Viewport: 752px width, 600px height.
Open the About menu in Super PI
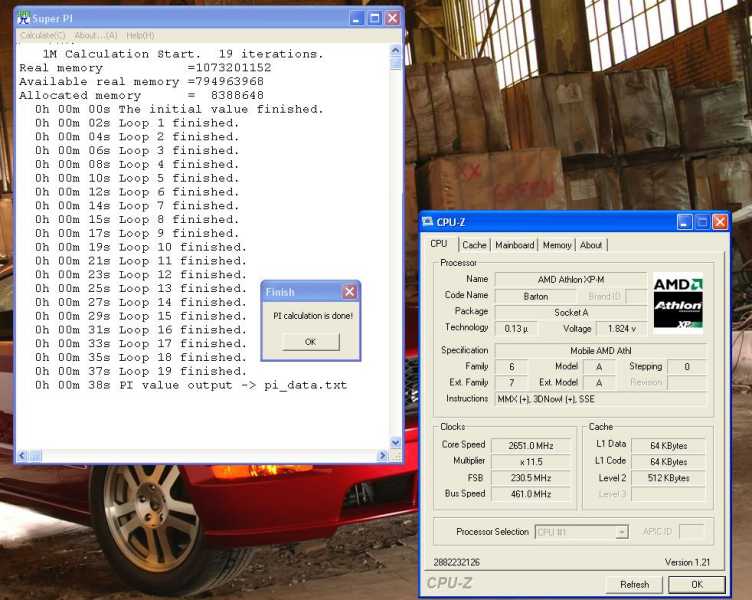(x=96, y=35)
